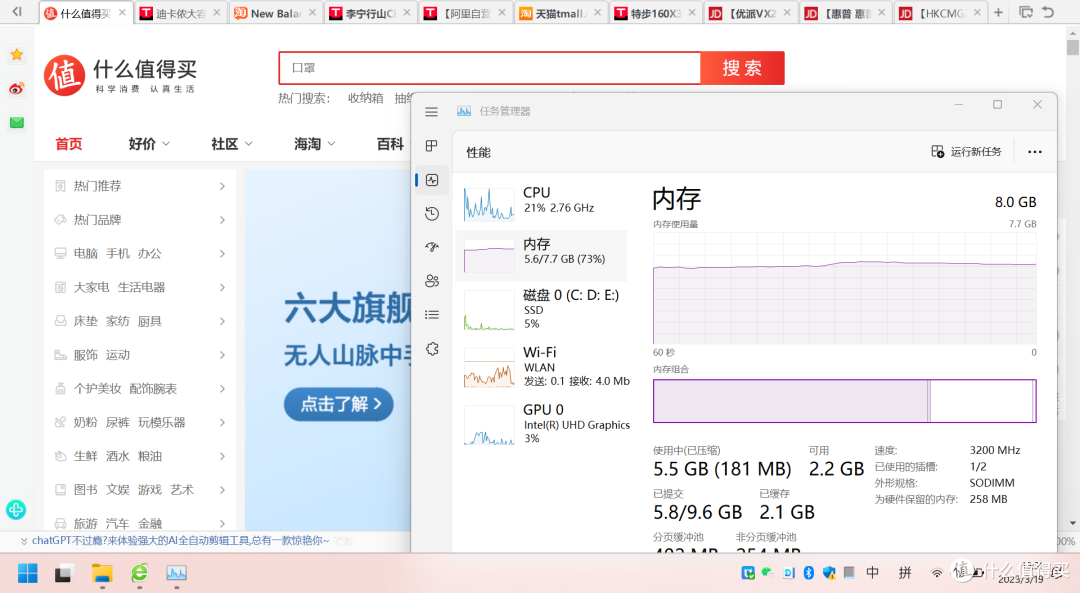The width and height of the screenshot is (1080, 593).
Task: Click the red 搜索 search button
Action: 742,68
